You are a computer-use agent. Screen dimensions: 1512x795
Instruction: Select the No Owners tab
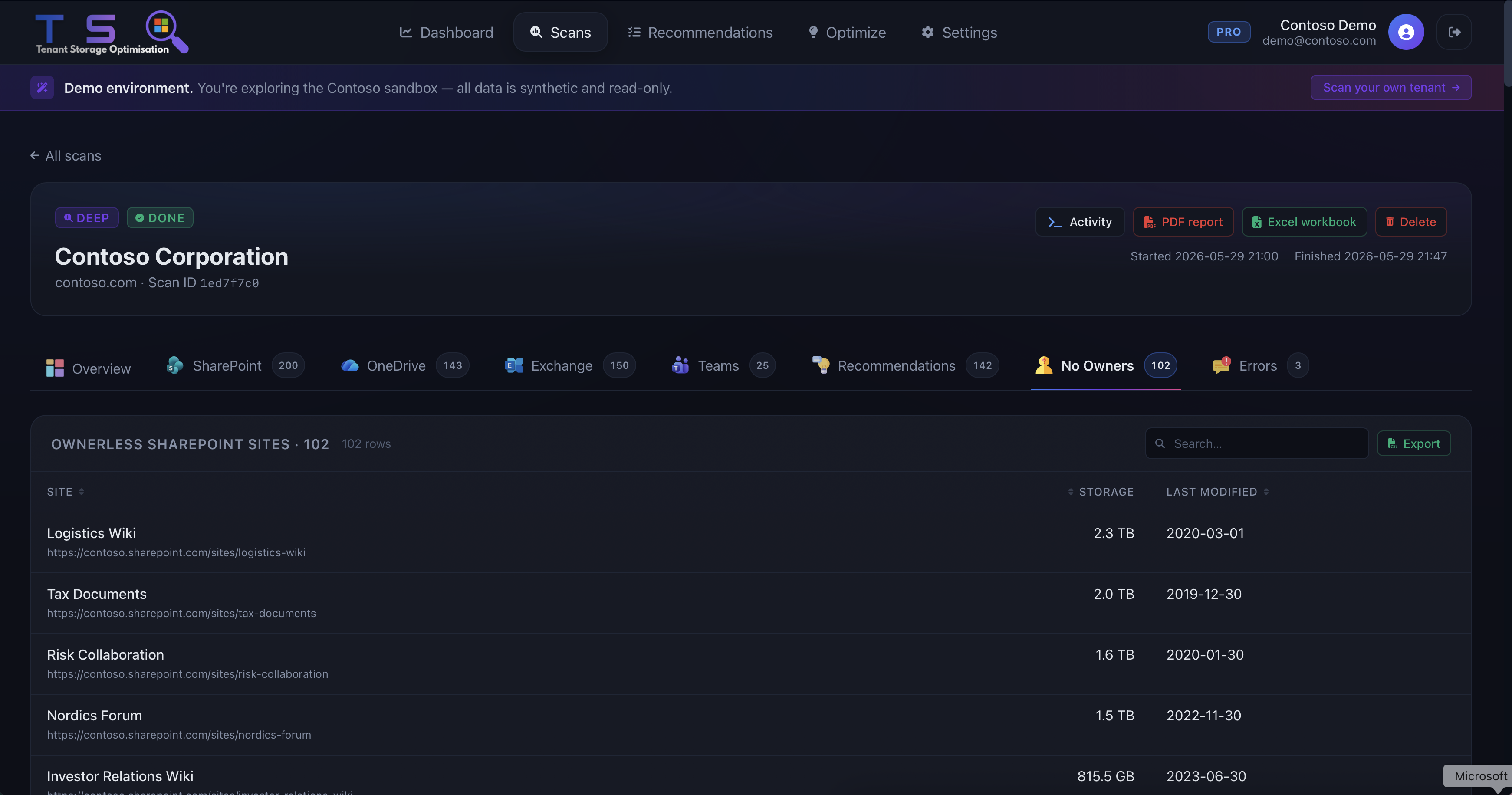pyautogui.click(x=1106, y=365)
